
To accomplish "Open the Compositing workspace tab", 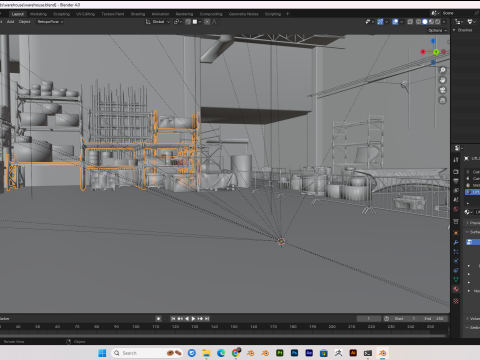I will click(211, 14).
